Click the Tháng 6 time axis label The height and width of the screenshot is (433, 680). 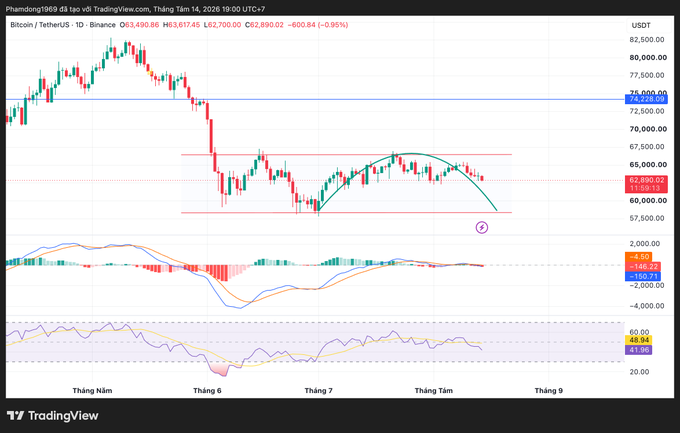tap(207, 390)
